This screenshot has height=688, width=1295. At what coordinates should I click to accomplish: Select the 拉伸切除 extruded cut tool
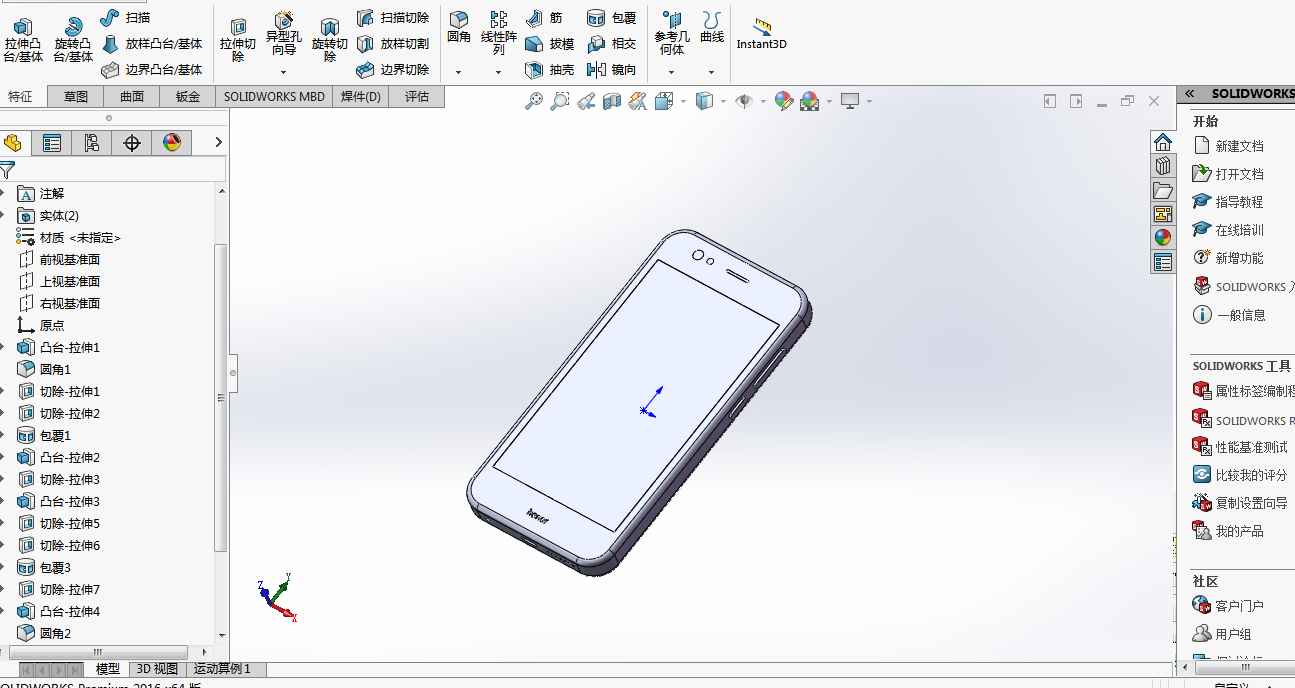click(x=238, y=39)
